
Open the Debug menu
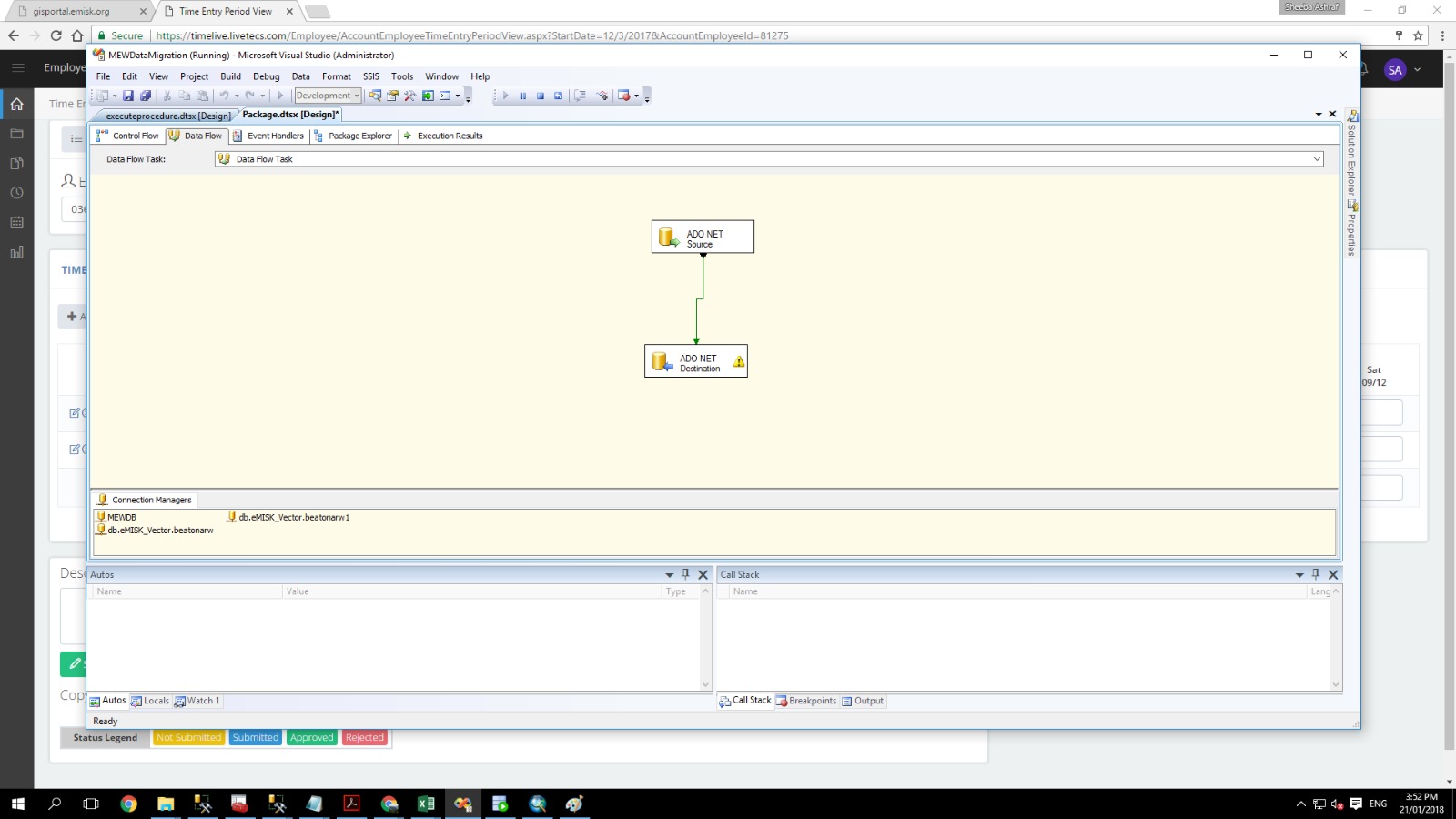pyautogui.click(x=267, y=76)
